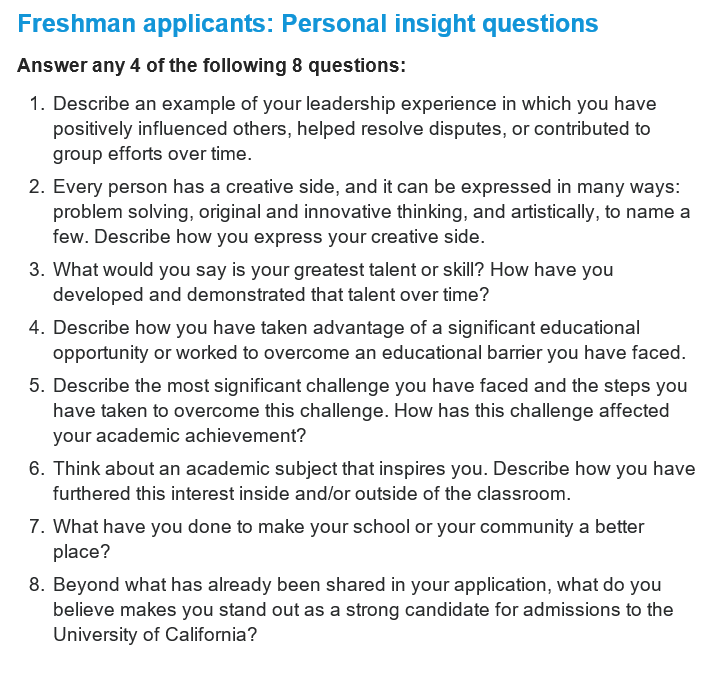Image resolution: width=717 pixels, height=678 pixels.
Task: Click the list number "5."
Action: pos(37,386)
